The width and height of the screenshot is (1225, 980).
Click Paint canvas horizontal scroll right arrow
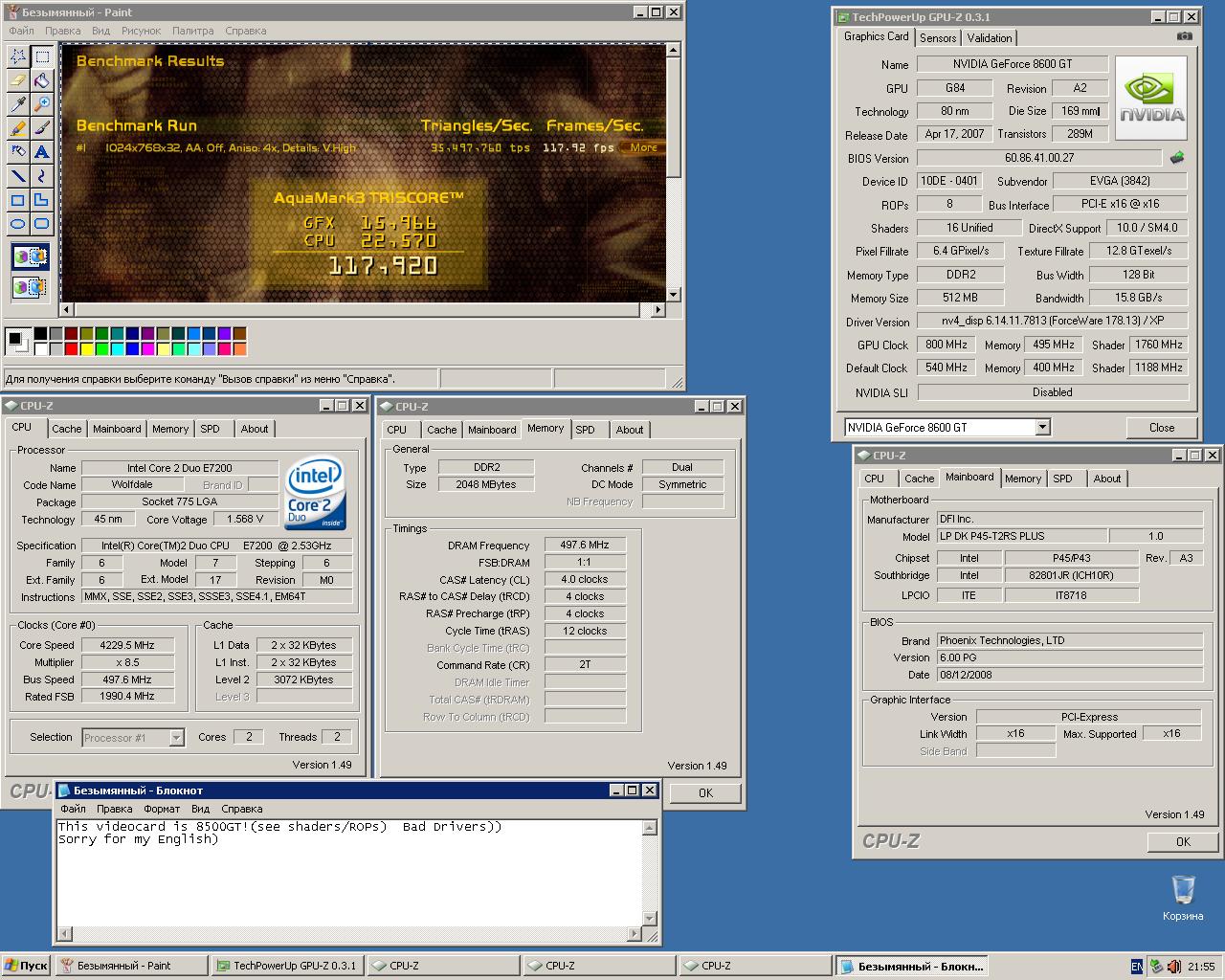coord(657,309)
